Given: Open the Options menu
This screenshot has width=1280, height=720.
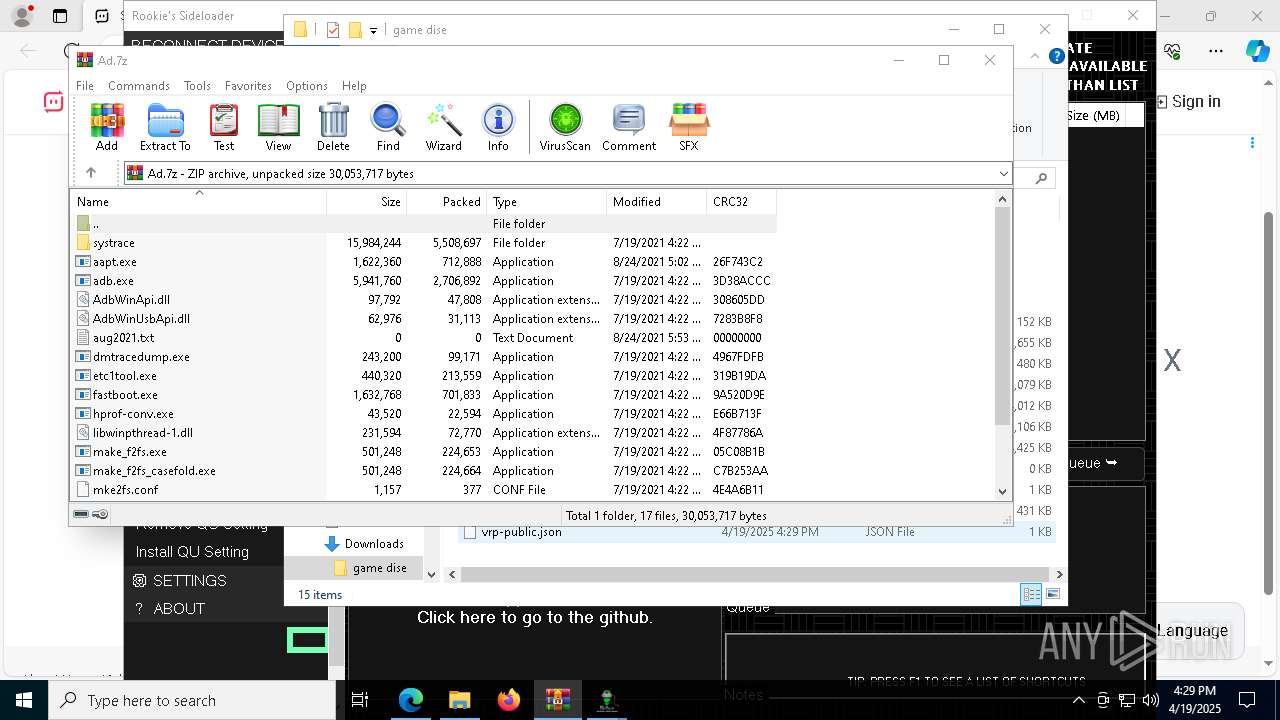Looking at the screenshot, I should tap(307, 86).
